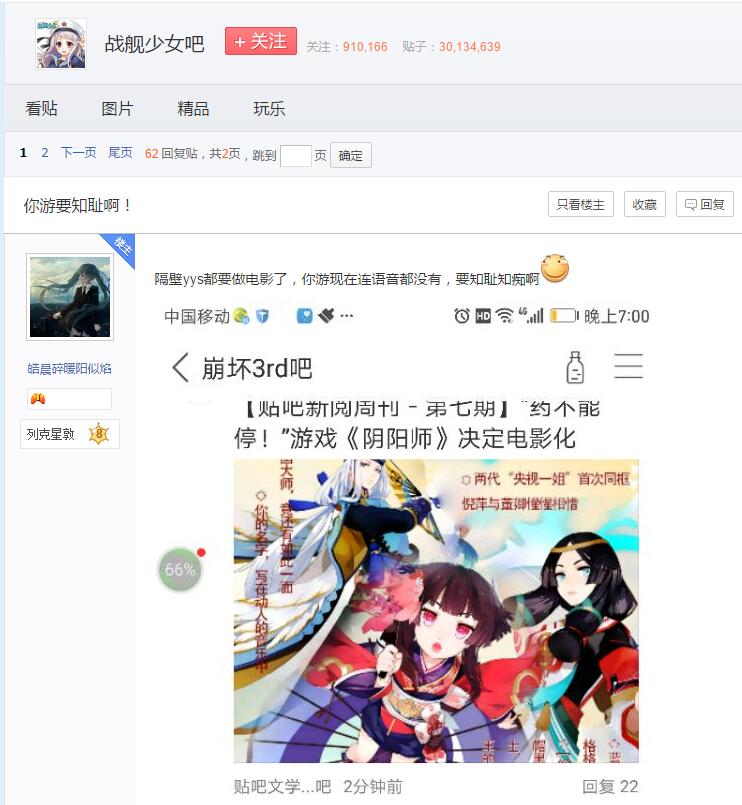Tap the back arrow beside 崩坏3rd吧
This screenshot has height=805, width=742.
pos(181,367)
